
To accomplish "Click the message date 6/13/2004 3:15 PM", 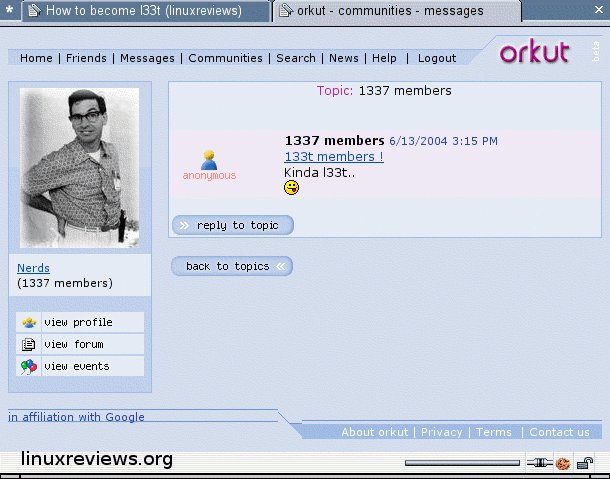I will 443,141.
